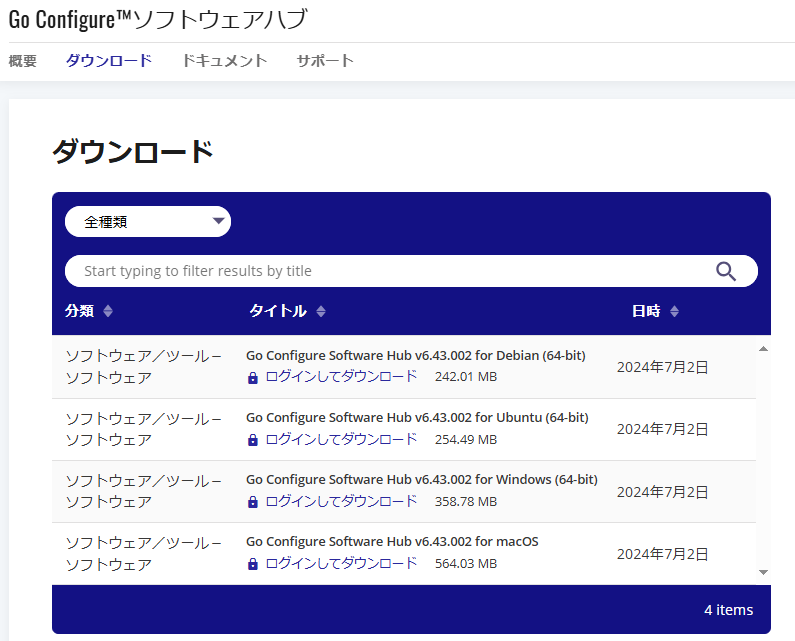
Task: Click lock icon in Ubuntu download row
Action: 253,440
